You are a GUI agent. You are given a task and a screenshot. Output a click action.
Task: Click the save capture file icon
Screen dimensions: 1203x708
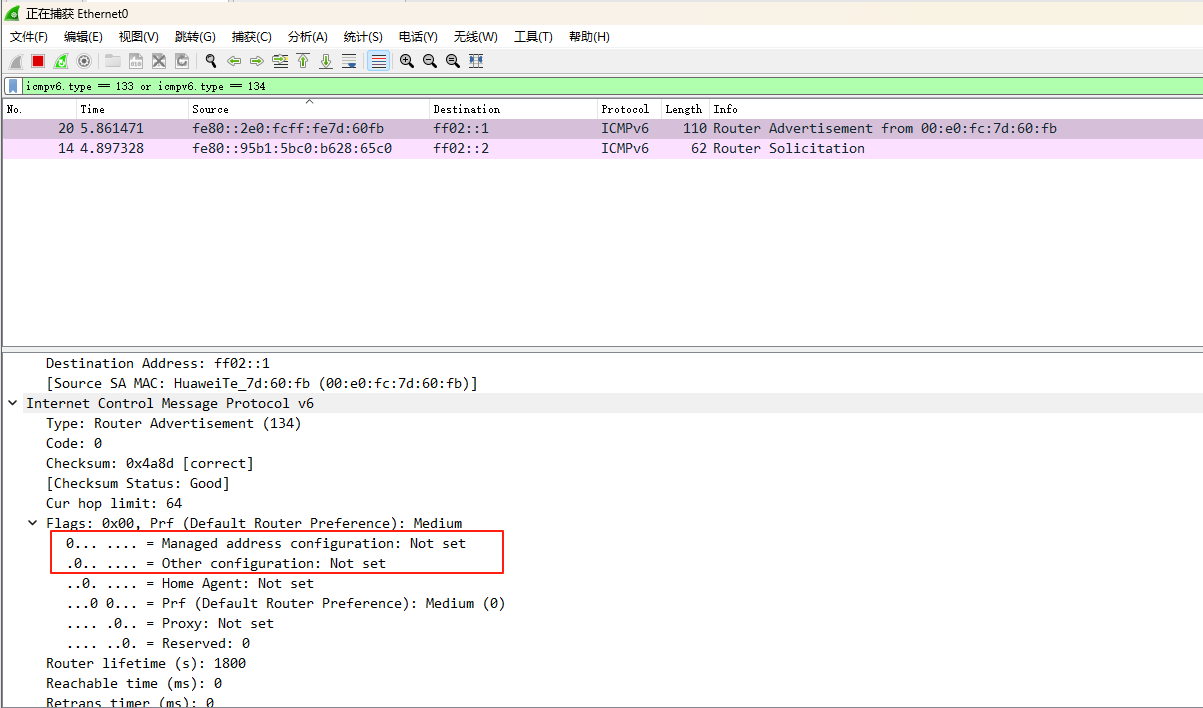pos(136,61)
